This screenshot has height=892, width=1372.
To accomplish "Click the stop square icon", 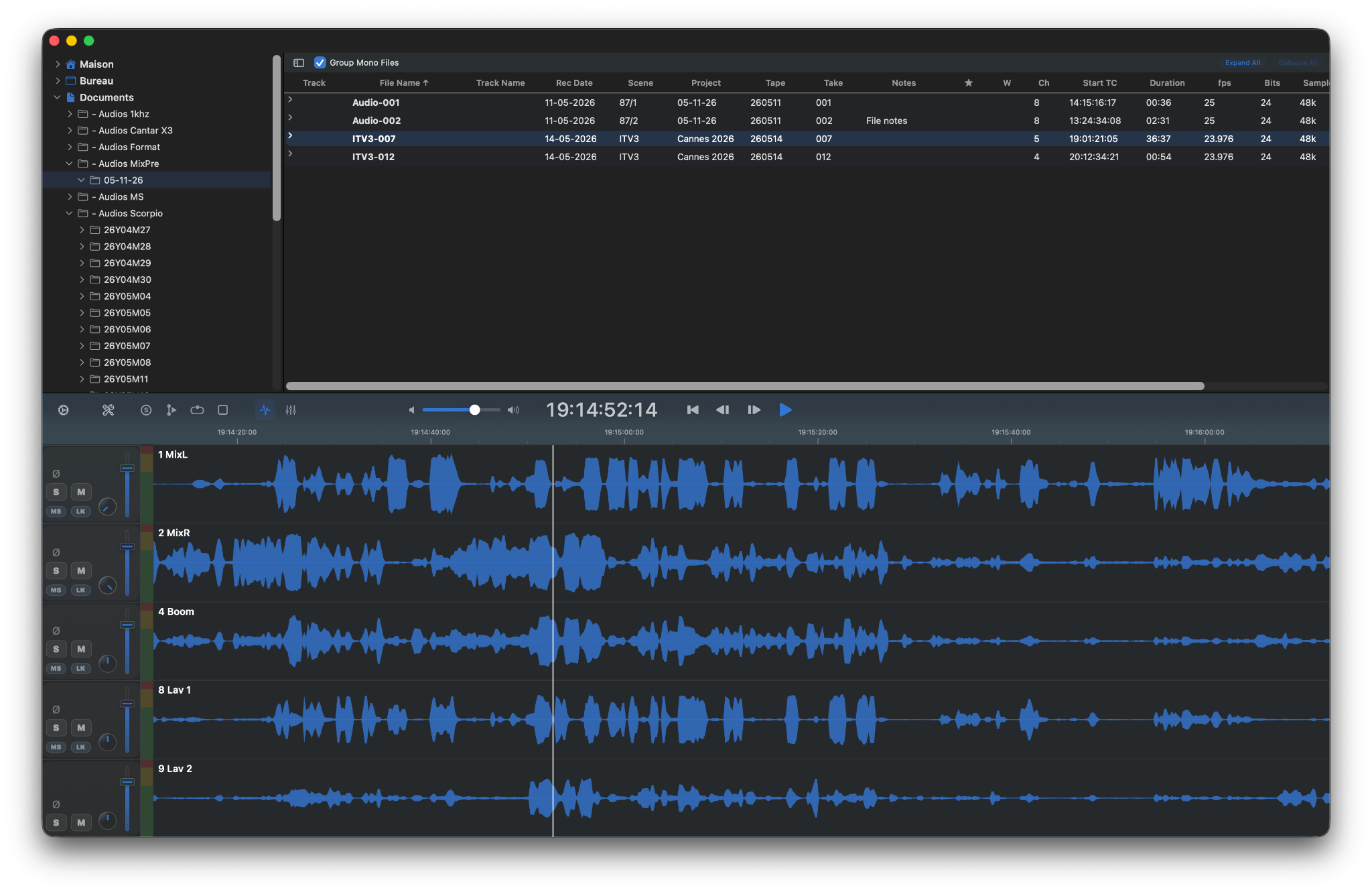I will [x=223, y=410].
